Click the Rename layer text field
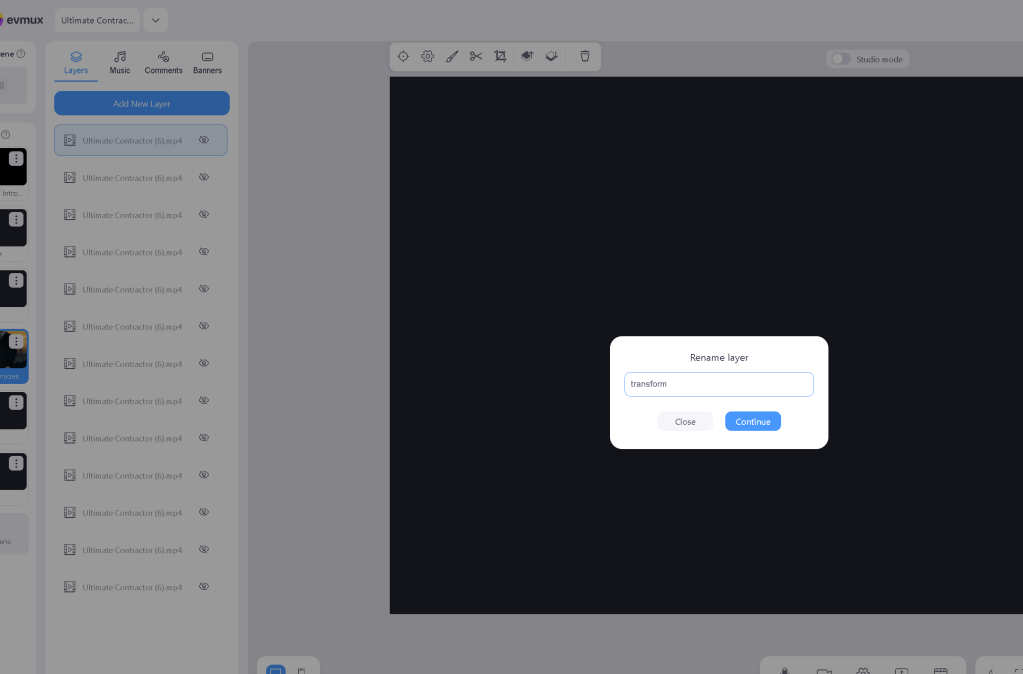The image size is (1023, 674). pyautogui.click(x=718, y=384)
